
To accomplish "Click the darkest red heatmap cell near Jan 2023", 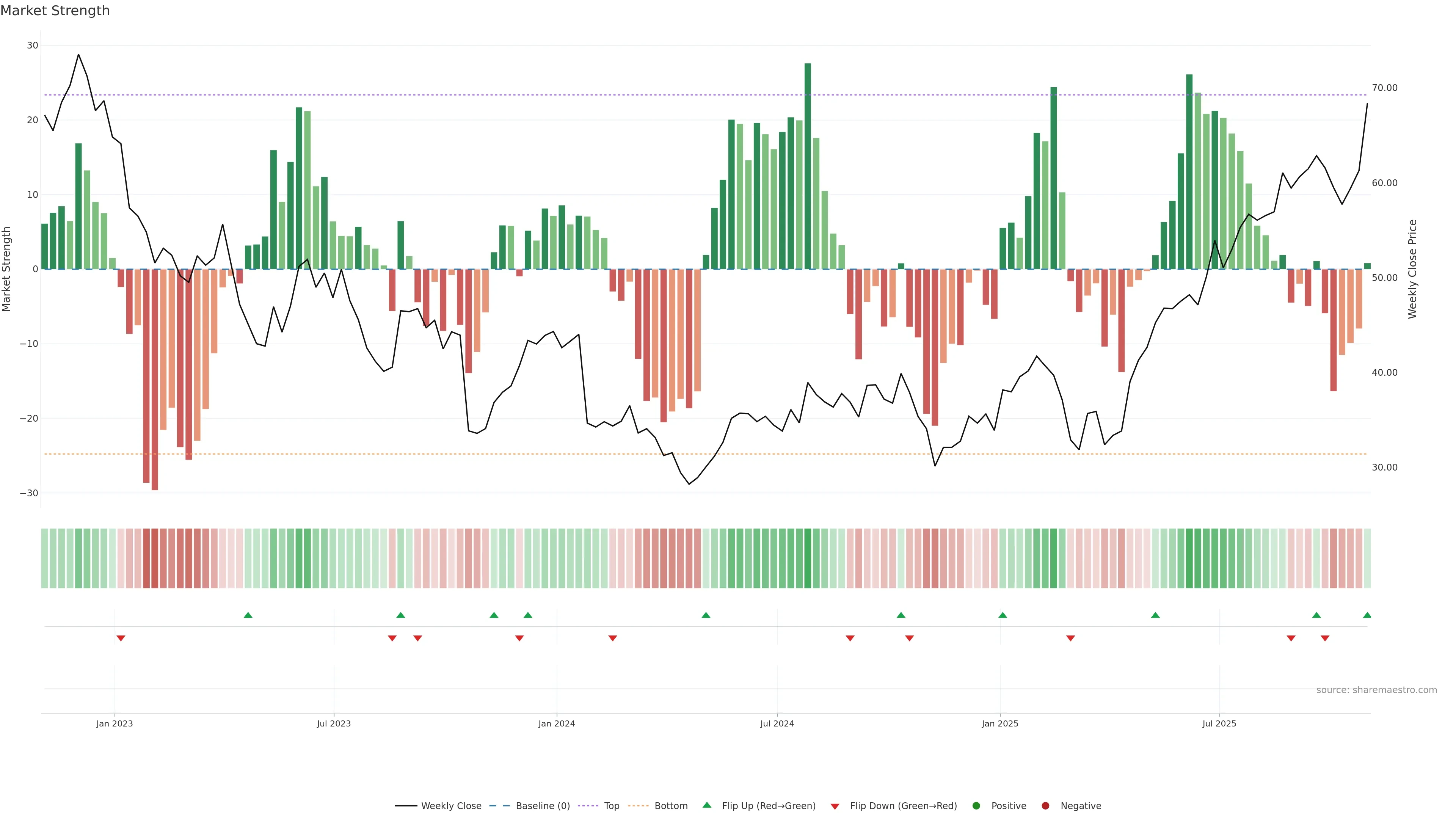I will pos(154,558).
